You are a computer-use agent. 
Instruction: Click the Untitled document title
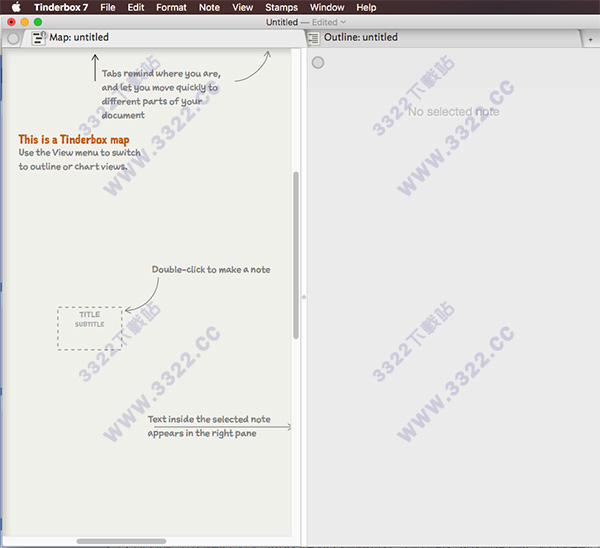coord(282,22)
